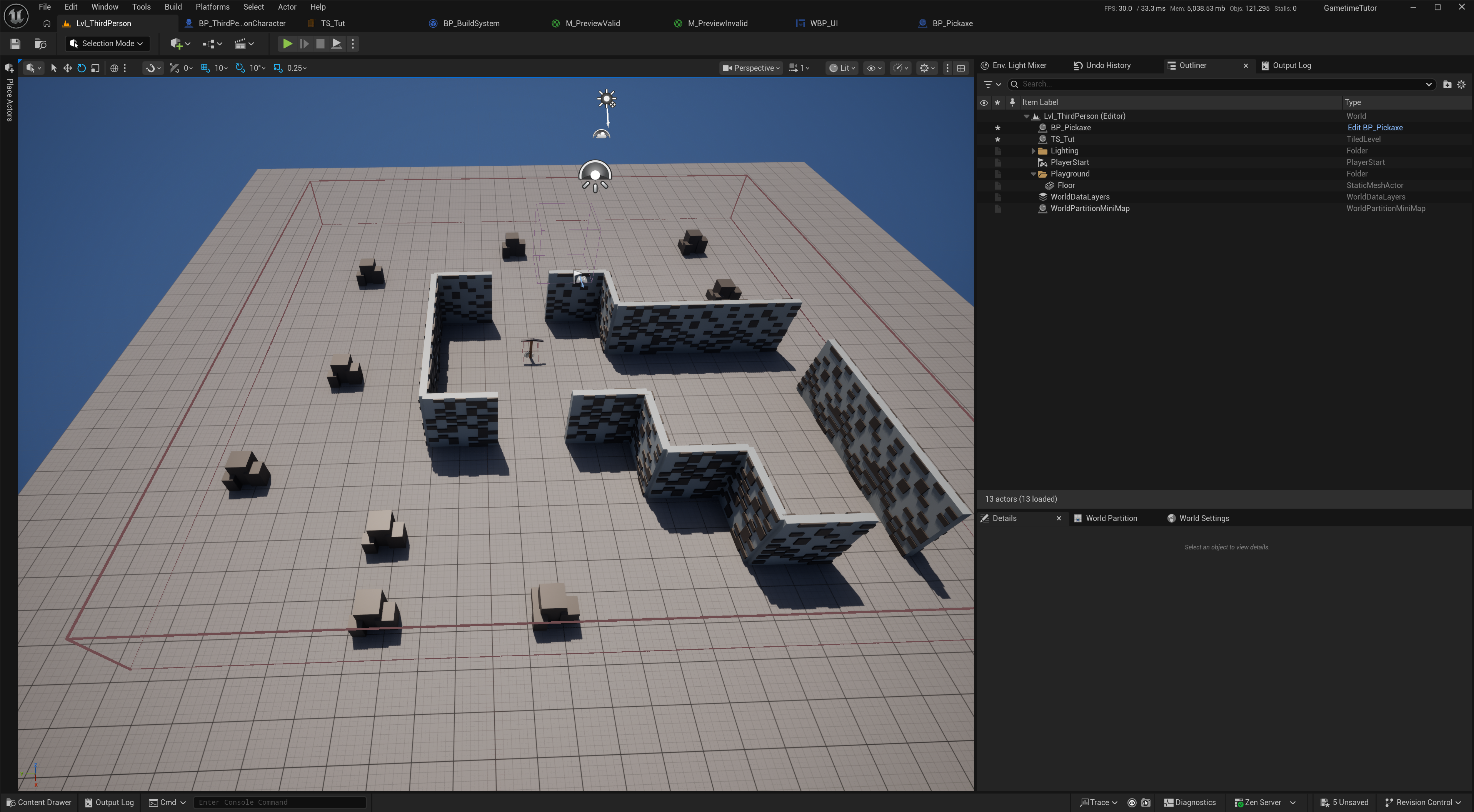Screen dimensions: 1474x812
Task: Select the Translate move tool
Action: 68,68
